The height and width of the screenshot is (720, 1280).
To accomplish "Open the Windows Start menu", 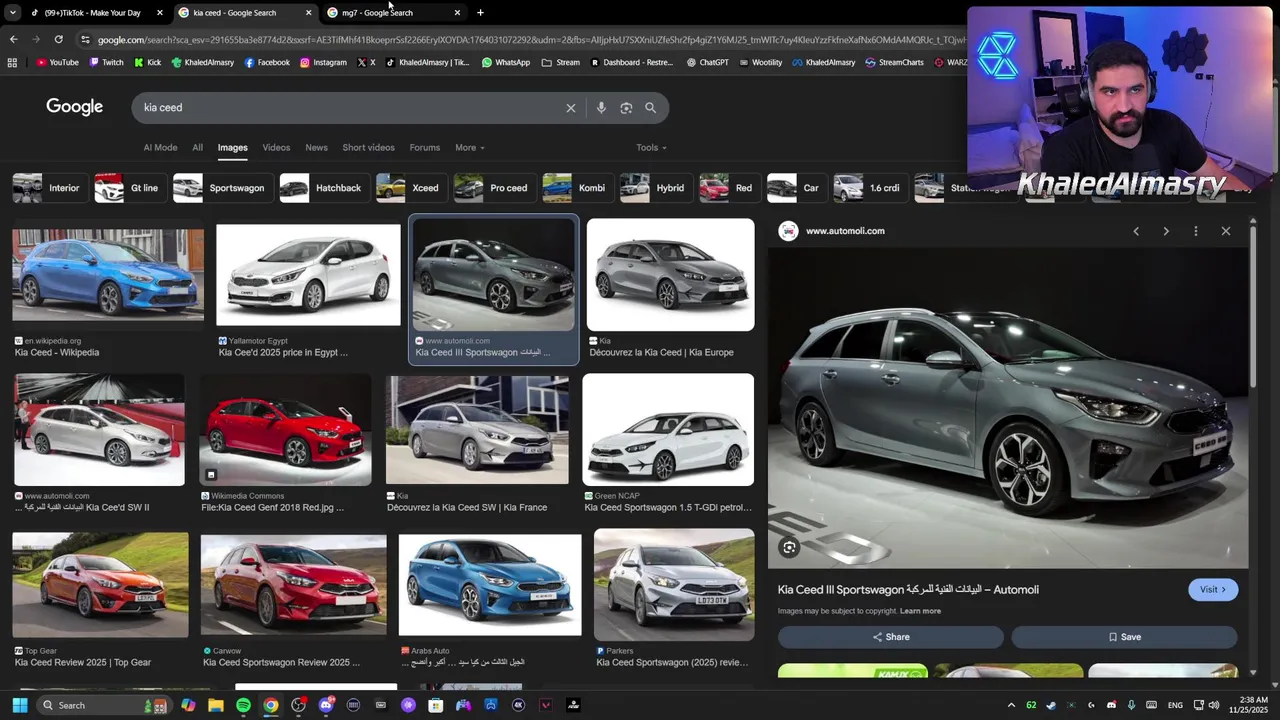I will point(19,705).
